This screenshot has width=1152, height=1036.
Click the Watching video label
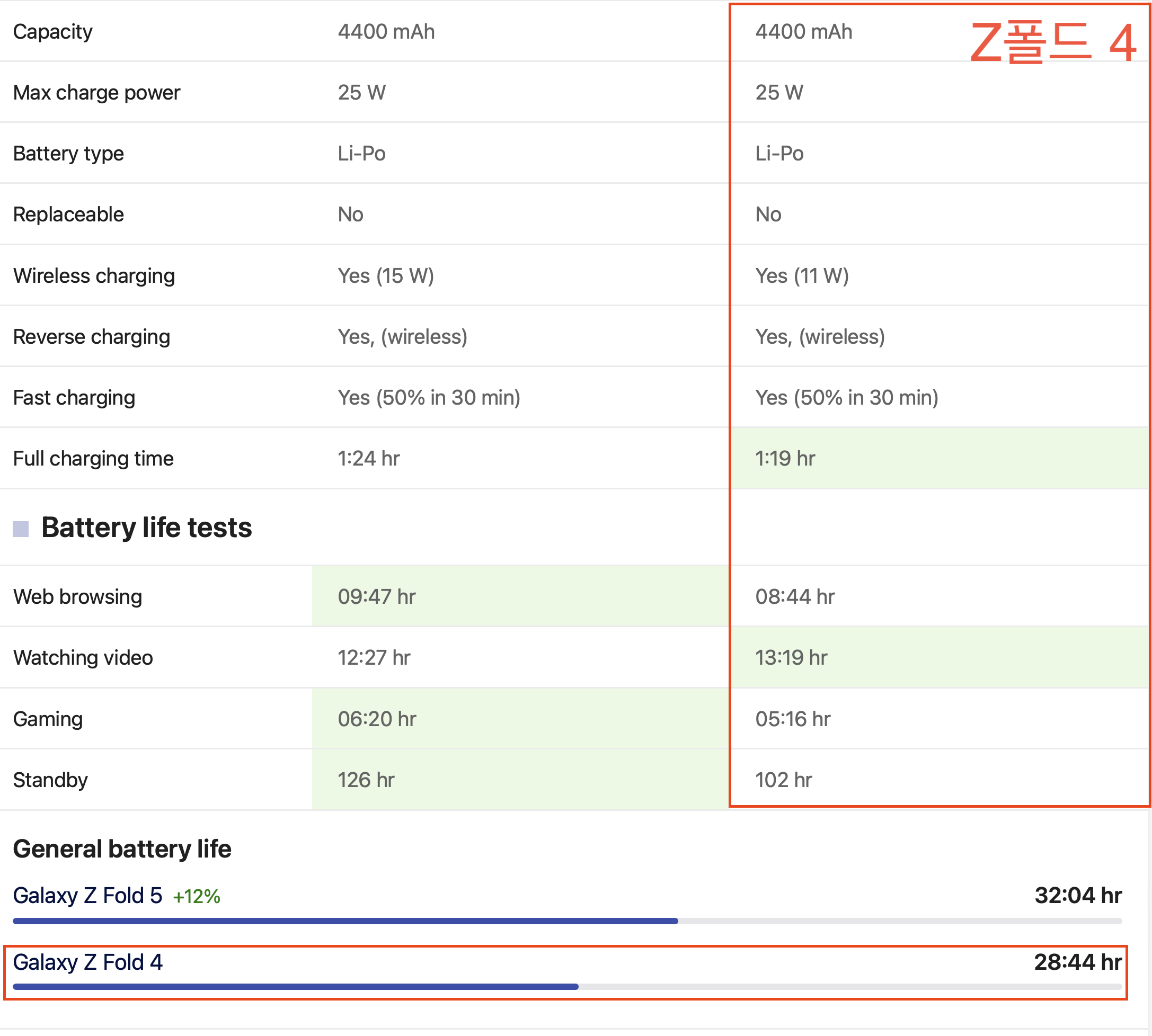pyautogui.click(x=83, y=658)
